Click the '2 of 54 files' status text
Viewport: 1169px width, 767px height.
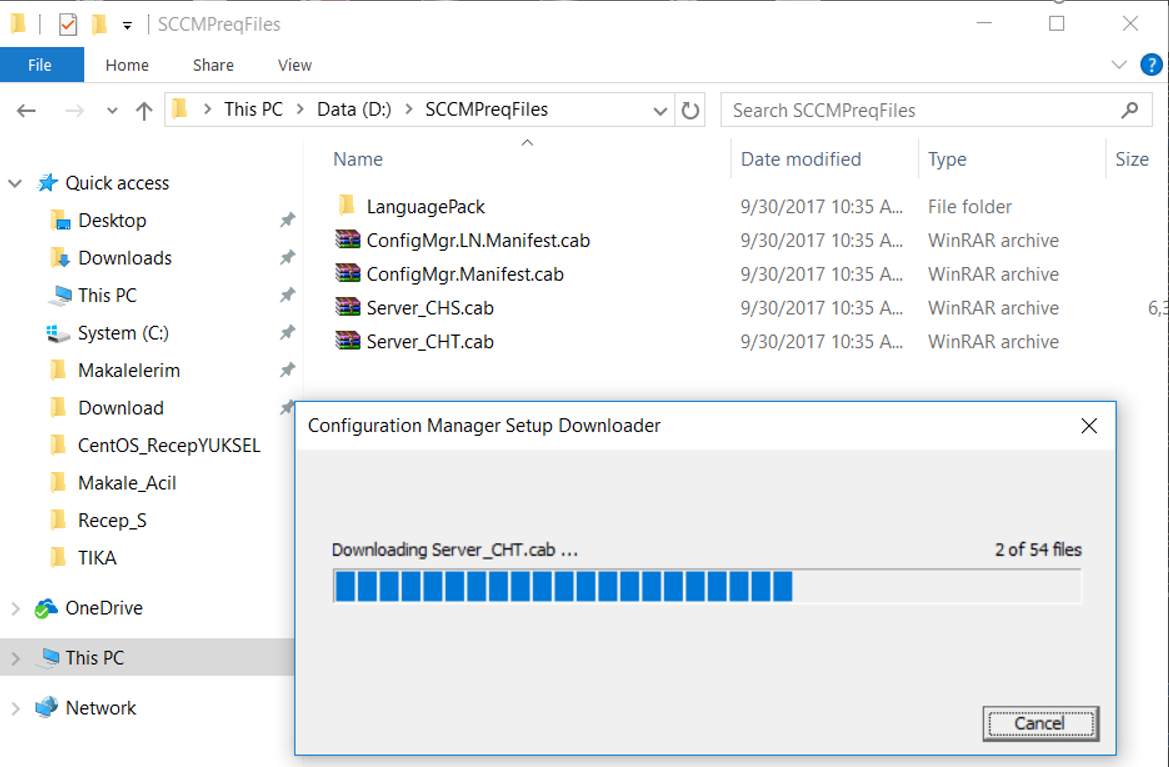pos(1038,550)
